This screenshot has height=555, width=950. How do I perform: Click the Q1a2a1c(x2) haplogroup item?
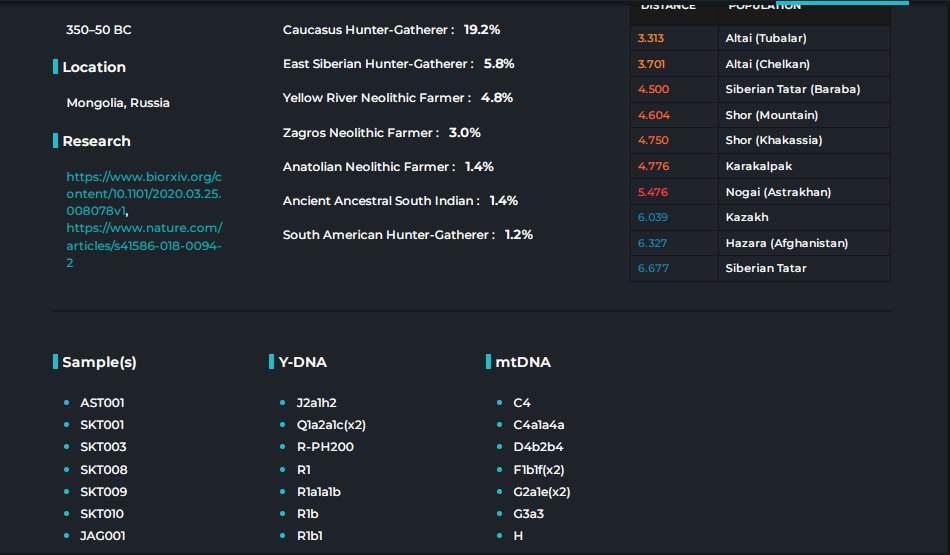click(x=331, y=425)
